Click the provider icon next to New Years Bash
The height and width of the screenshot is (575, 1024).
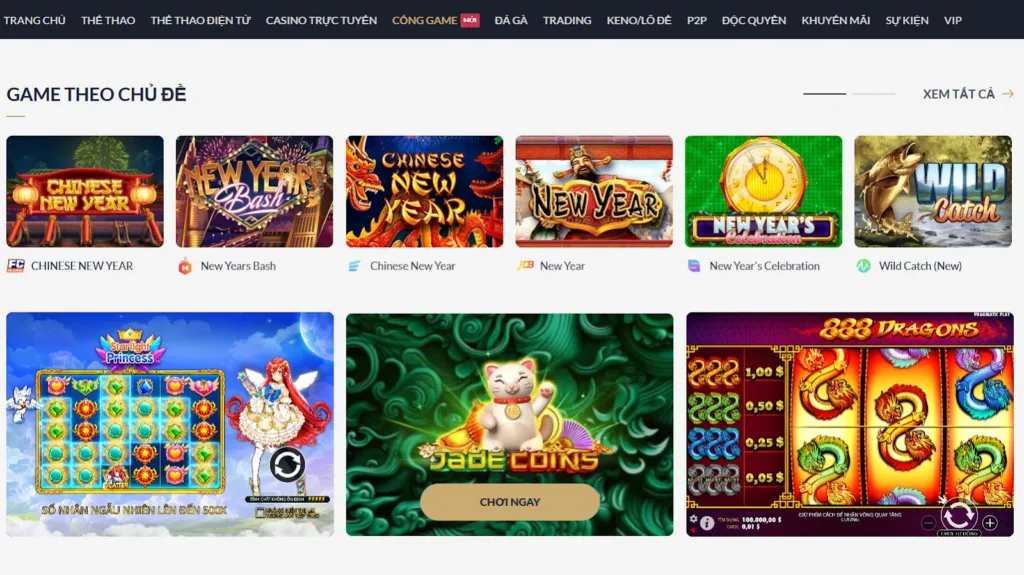185,266
